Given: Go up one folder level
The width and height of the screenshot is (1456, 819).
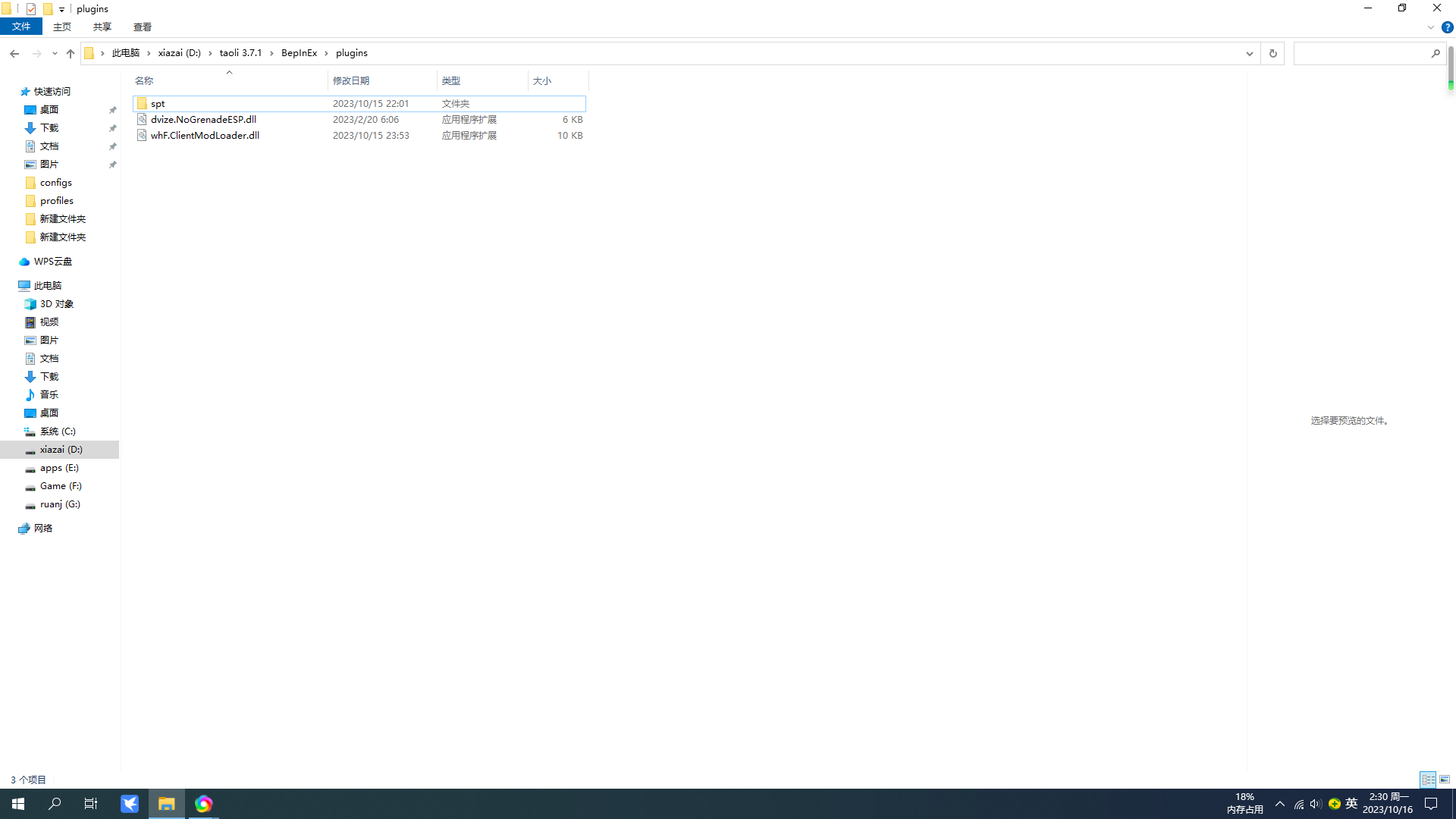Looking at the screenshot, I should (x=71, y=53).
